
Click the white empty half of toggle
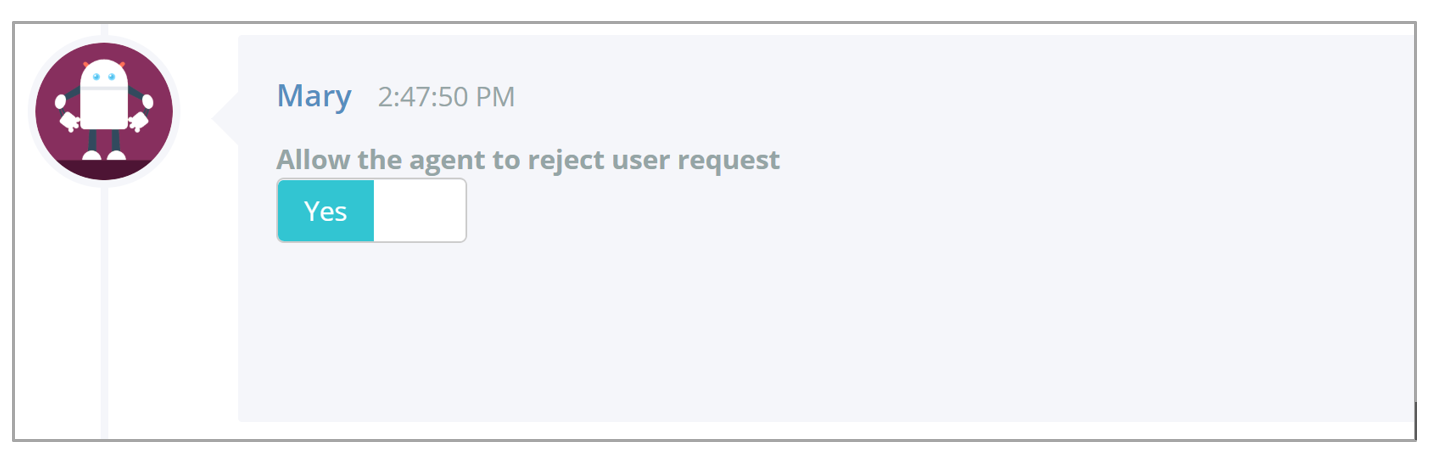click(420, 211)
